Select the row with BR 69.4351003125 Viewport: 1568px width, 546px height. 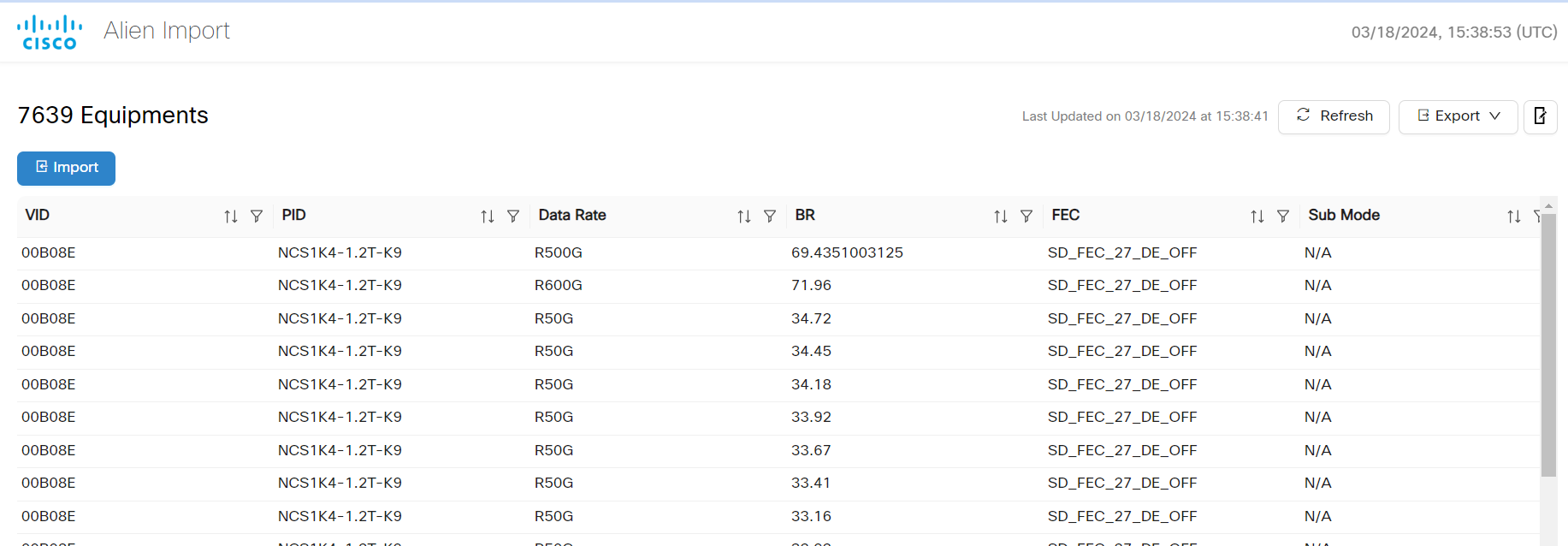pos(847,253)
